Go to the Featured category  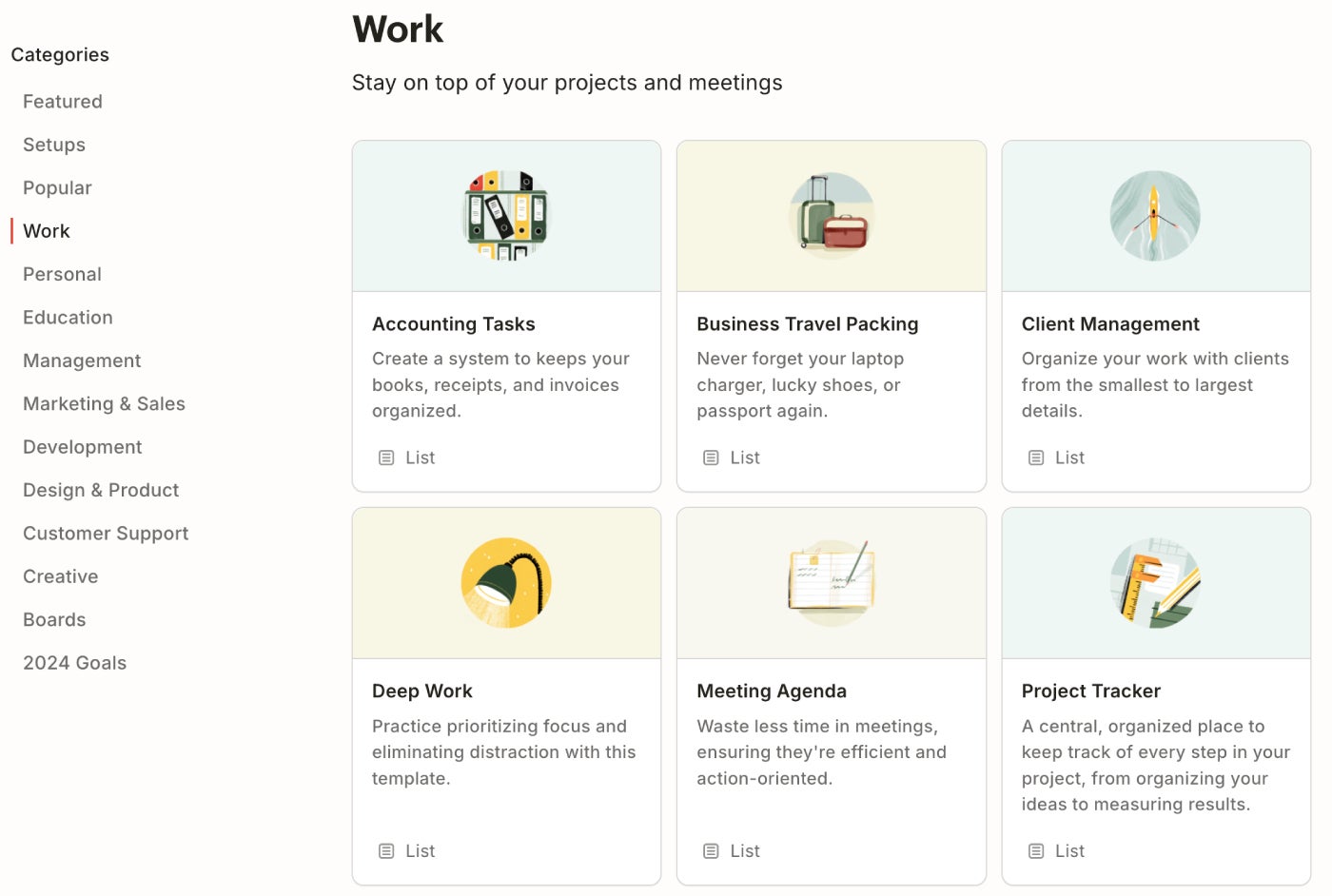tap(63, 102)
